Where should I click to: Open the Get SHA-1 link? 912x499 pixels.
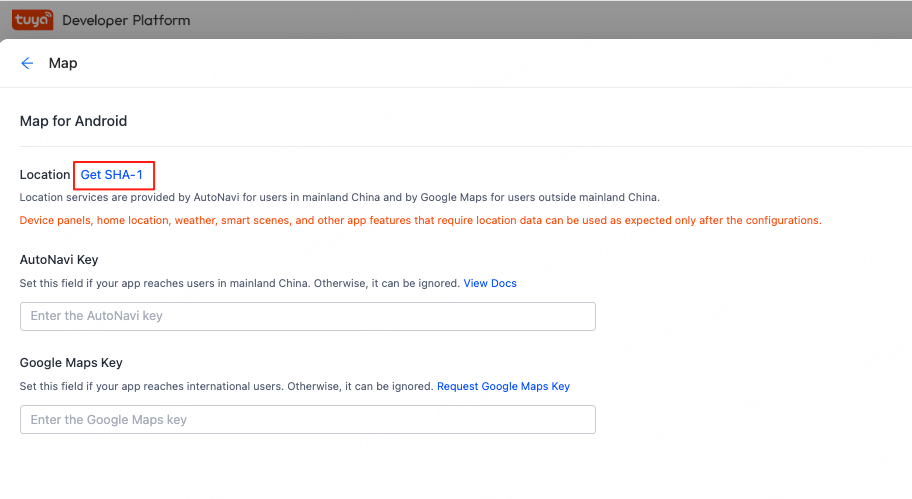pyautogui.click(x=112, y=175)
